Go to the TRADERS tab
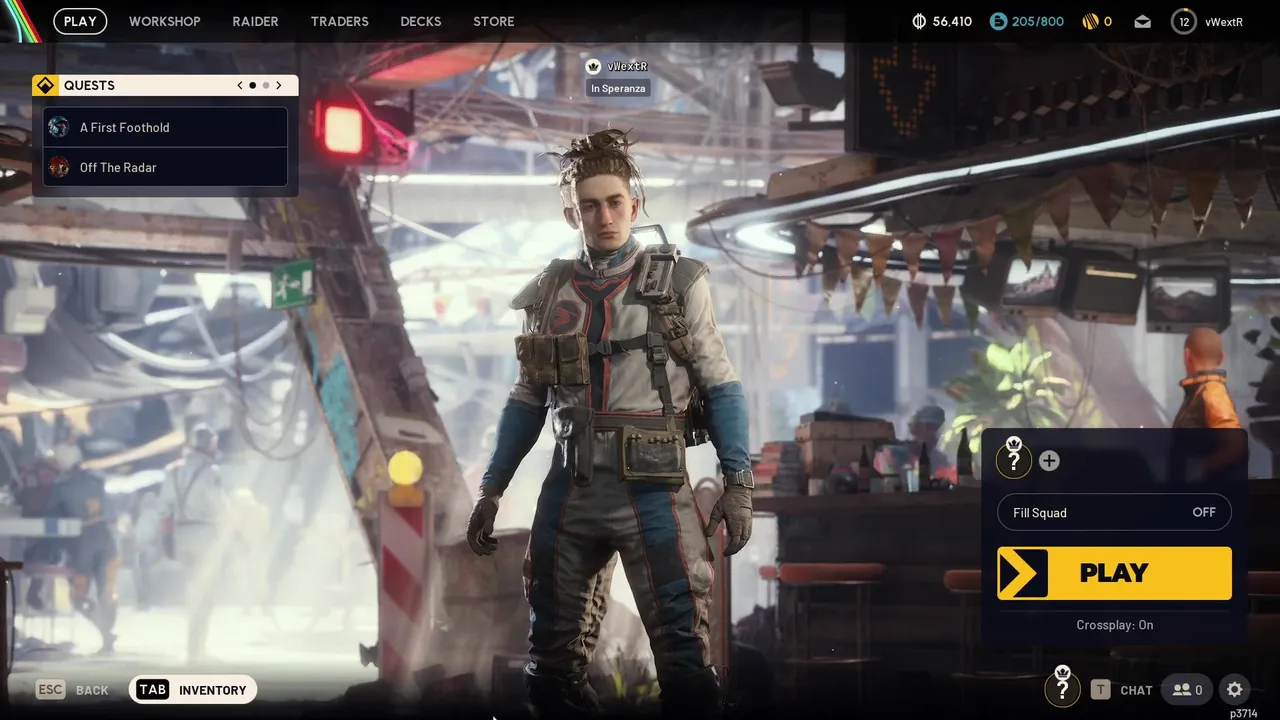The width and height of the screenshot is (1280, 720). tap(339, 21)
